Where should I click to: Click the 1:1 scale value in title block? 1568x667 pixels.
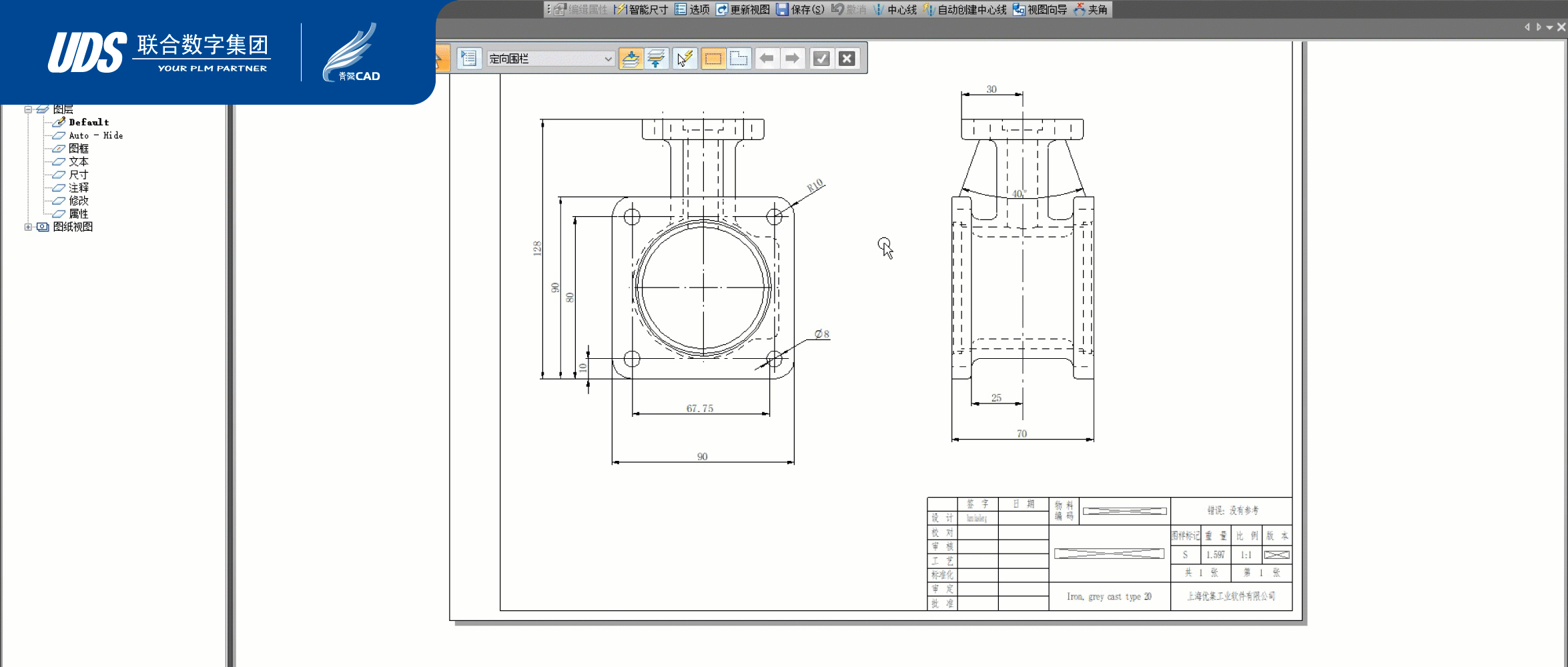click(x=1246, y=555)
